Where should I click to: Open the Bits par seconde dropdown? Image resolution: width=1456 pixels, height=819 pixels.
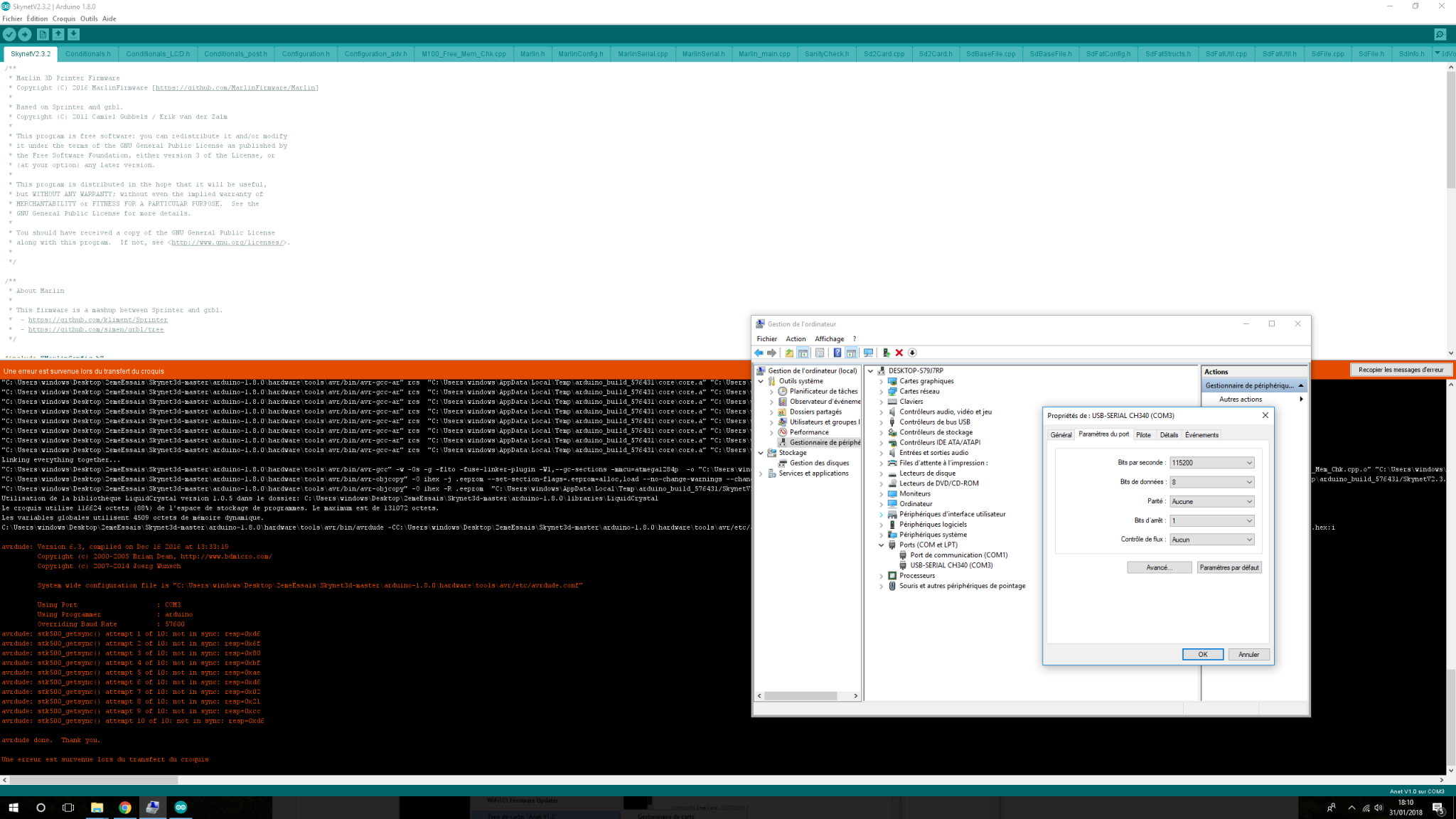coord(1211,463)
